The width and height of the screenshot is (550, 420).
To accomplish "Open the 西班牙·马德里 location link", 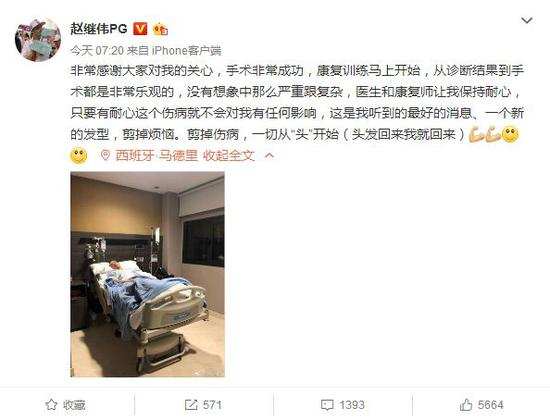I will coord(156,155).
